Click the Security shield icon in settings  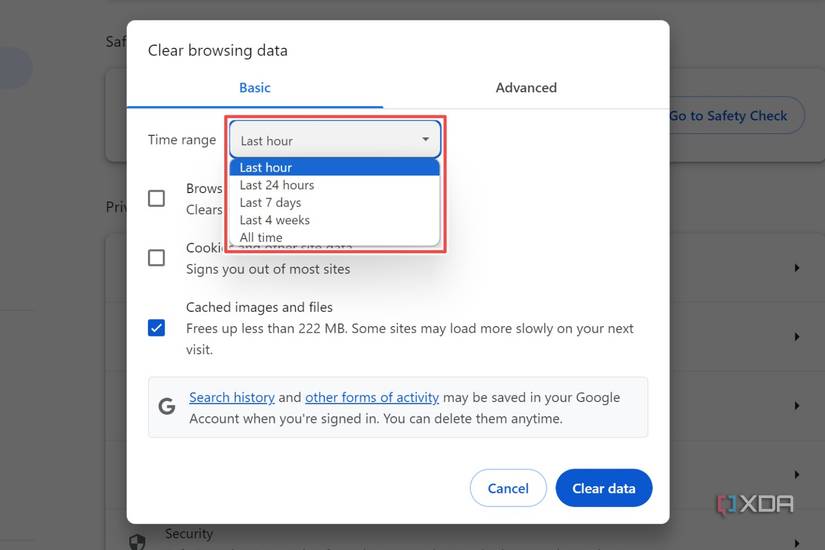pyautogui.click(x=137, y=542)
